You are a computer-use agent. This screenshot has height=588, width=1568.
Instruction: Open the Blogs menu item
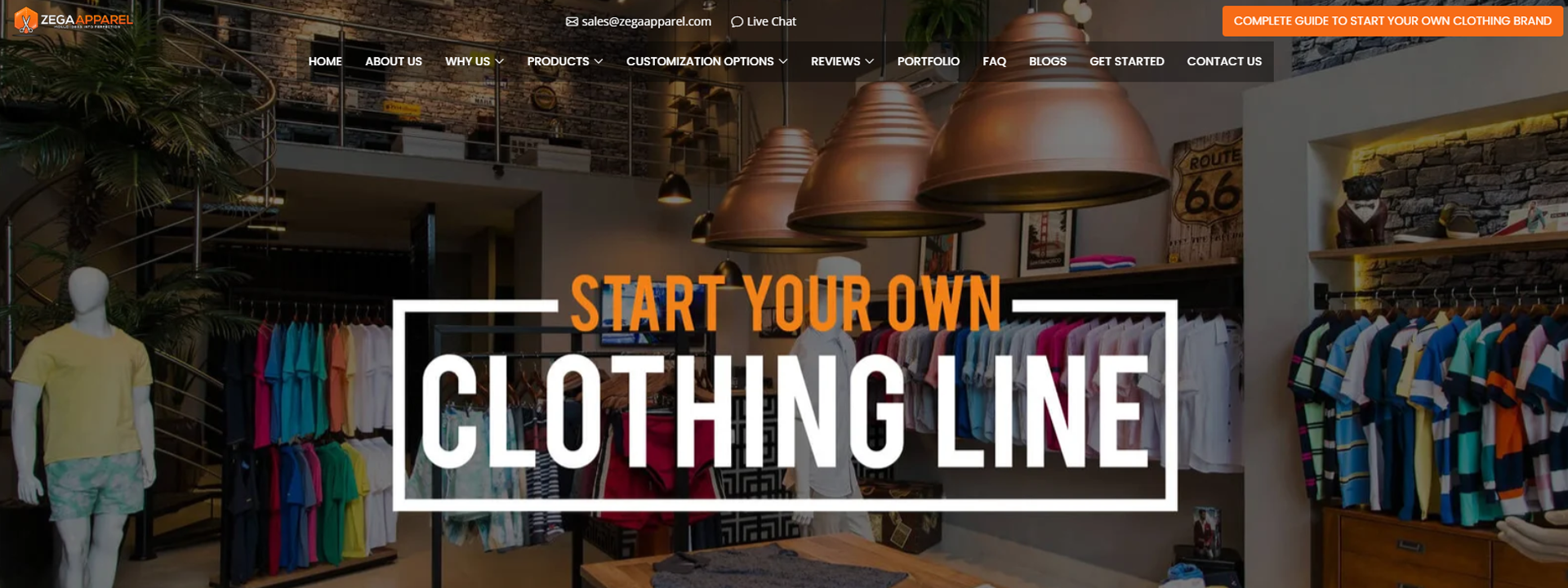(x=1047, y=61)
